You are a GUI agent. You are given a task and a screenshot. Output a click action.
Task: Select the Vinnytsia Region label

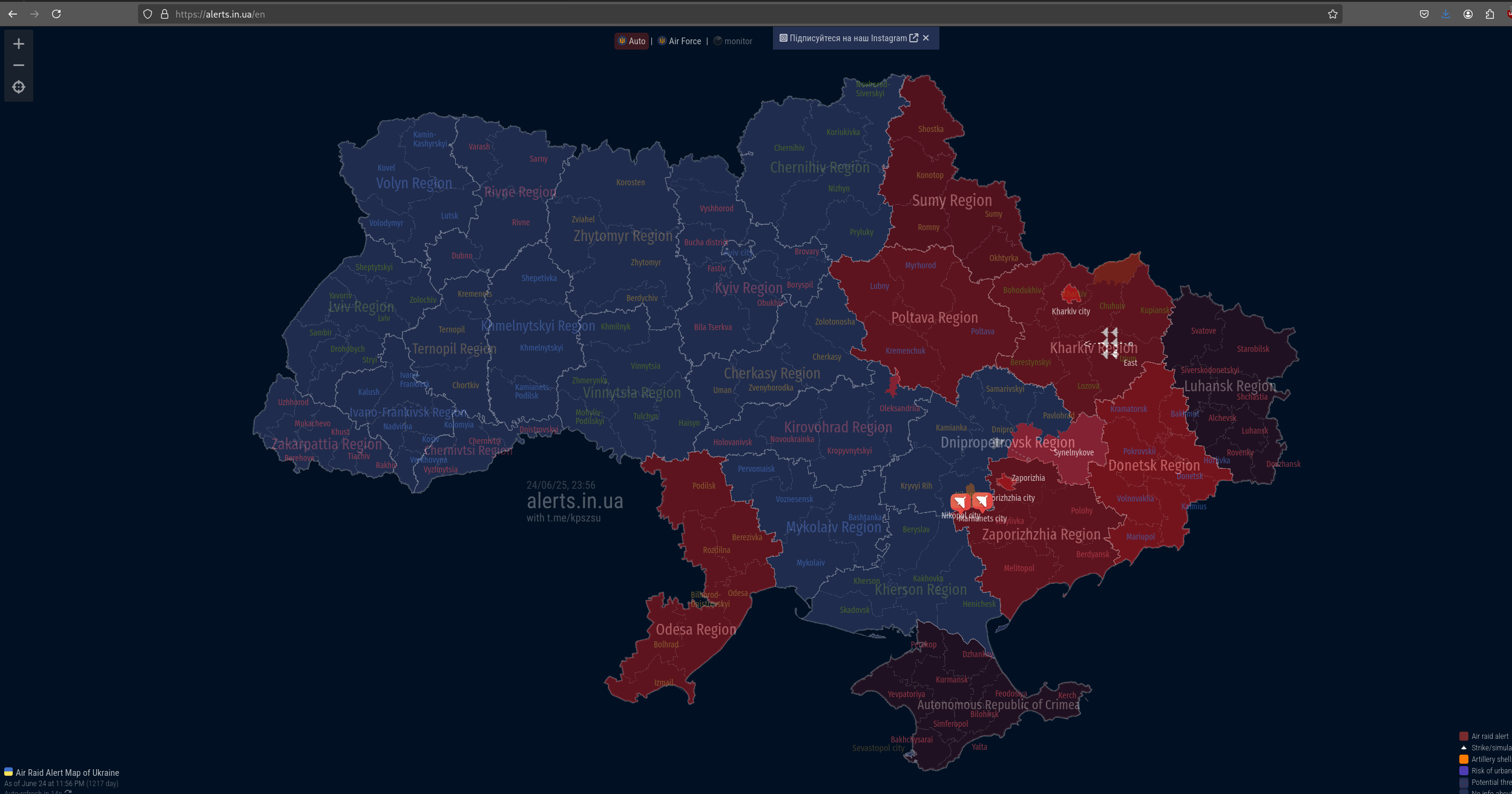[x=632, y=393]
